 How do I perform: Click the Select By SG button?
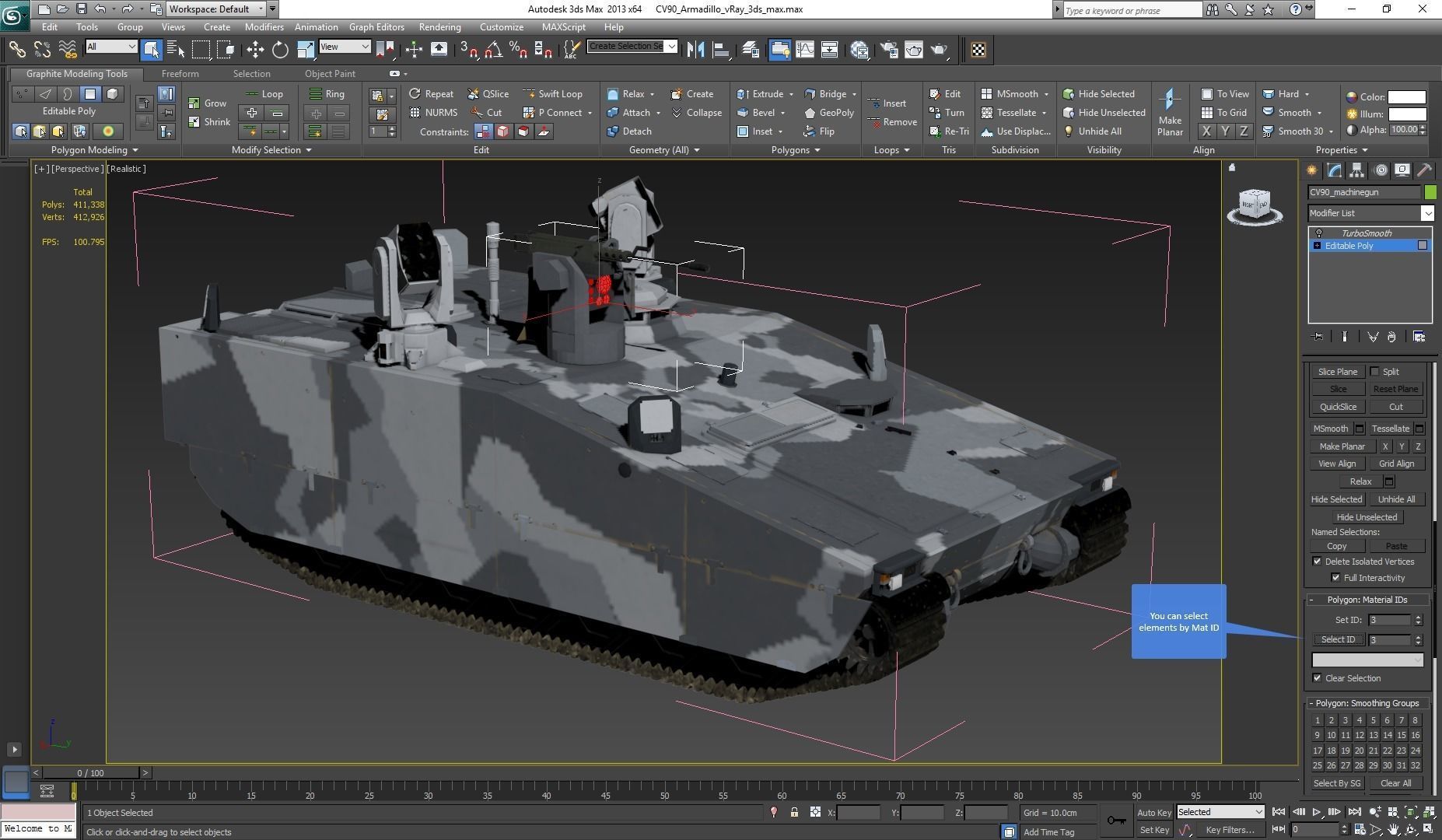click(x=1337, y=783)
